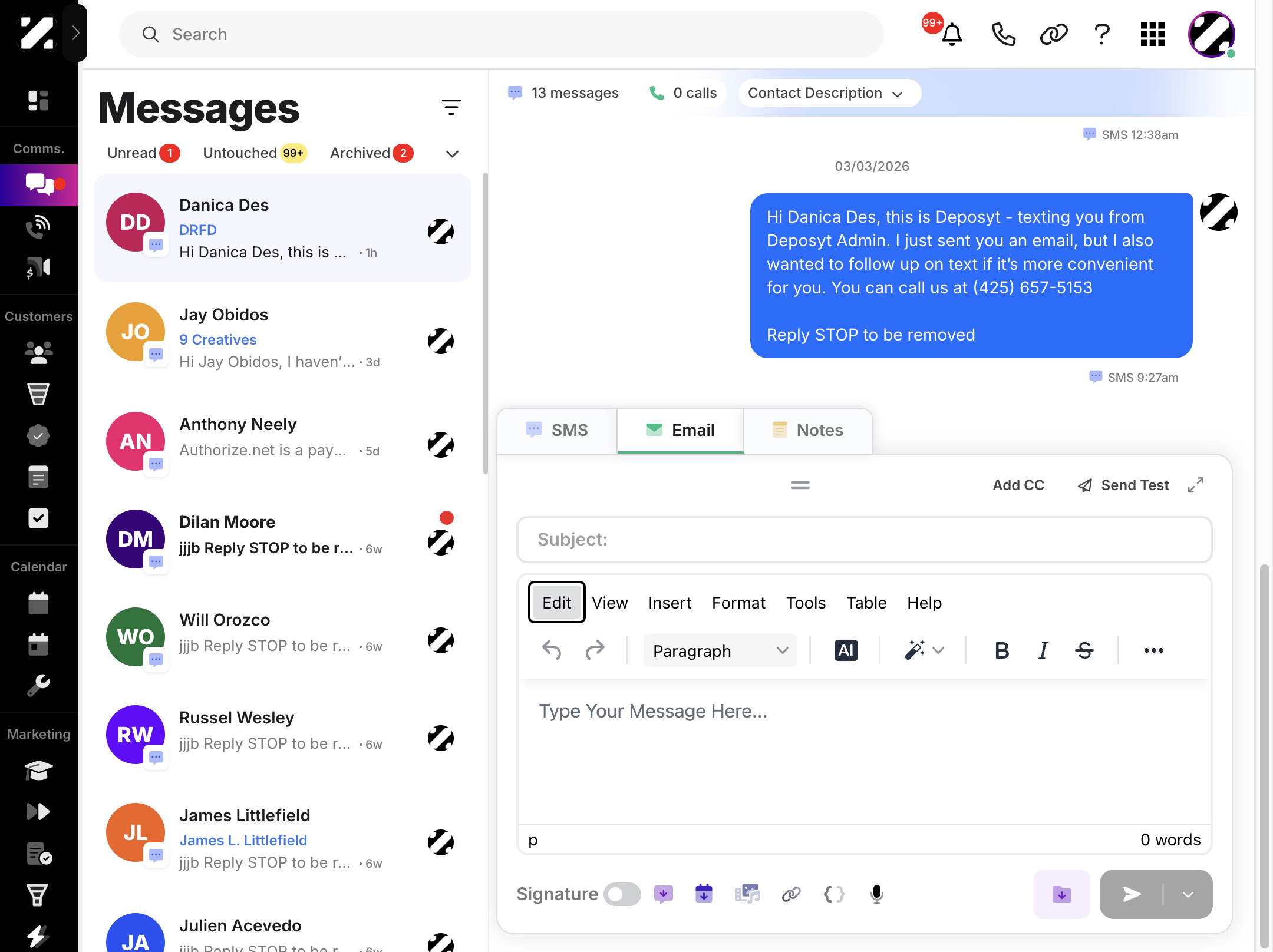Open the Edit menu in editor
1273x952 pixels.
[556, 603]
